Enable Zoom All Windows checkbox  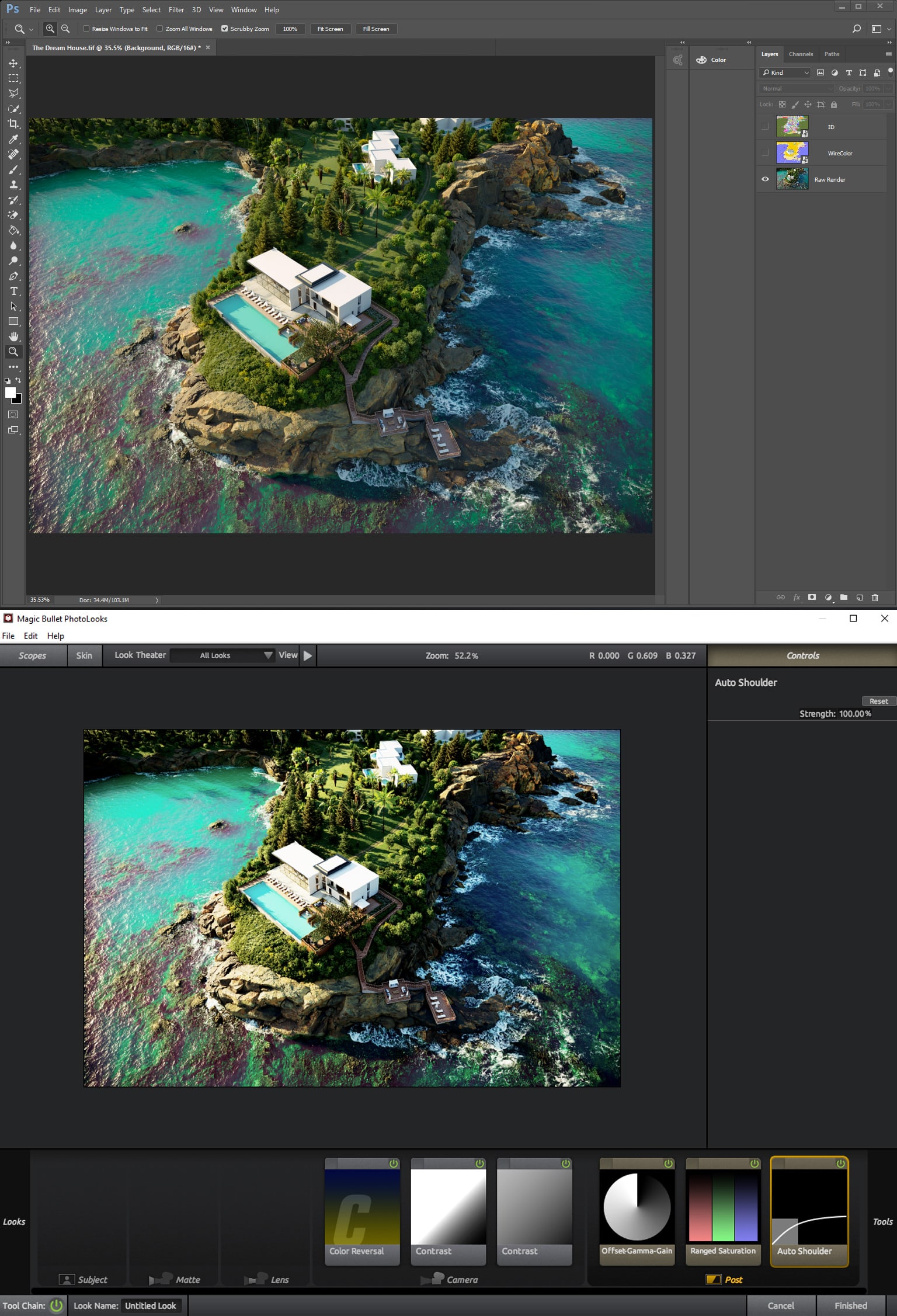pyautogui.click(x=159, y=29)
